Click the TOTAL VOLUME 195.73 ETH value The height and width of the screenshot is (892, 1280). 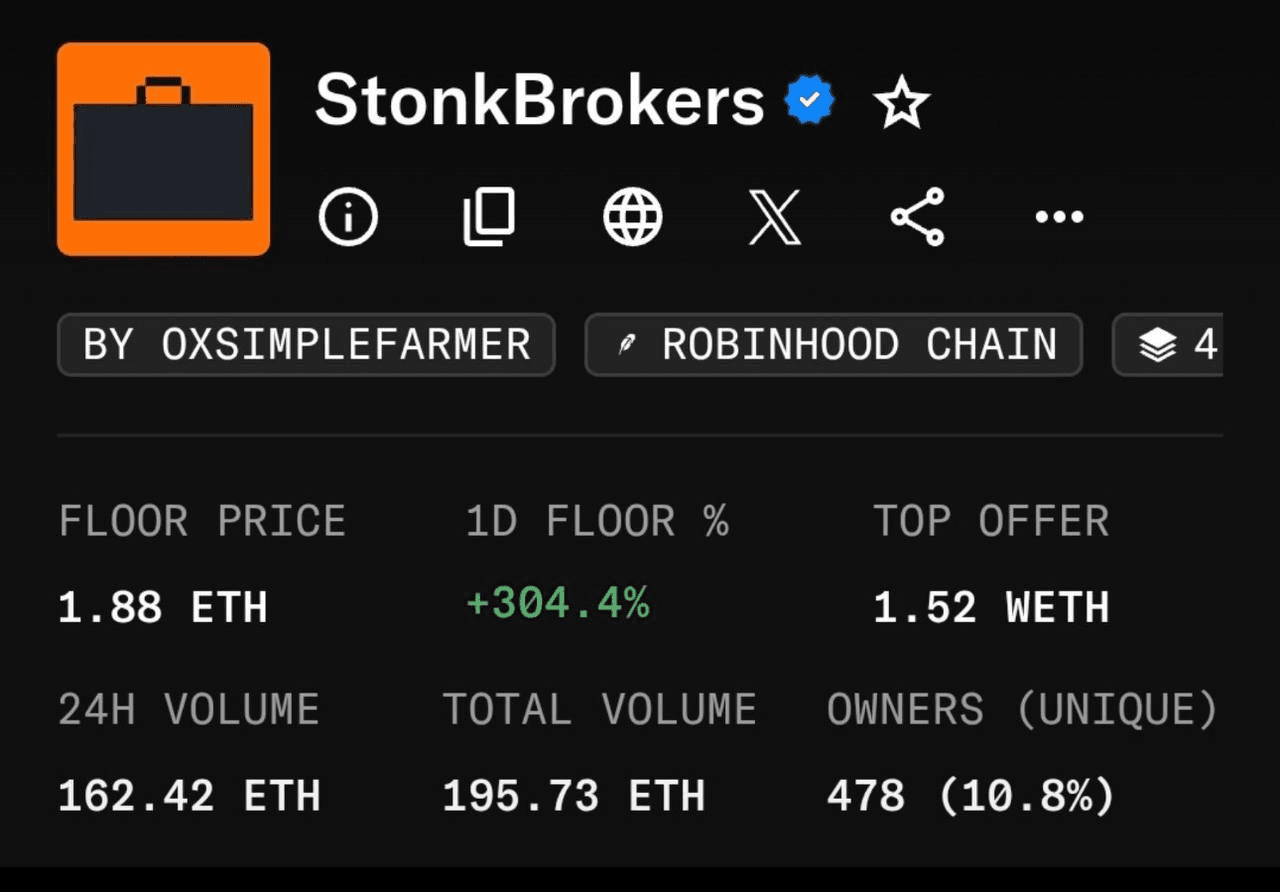(x=574, y=797)
